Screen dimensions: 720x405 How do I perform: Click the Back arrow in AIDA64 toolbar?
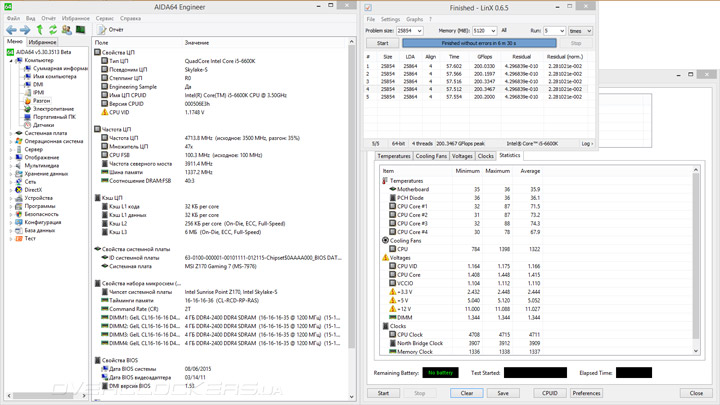pyautogui.click(x=11, y=30)
